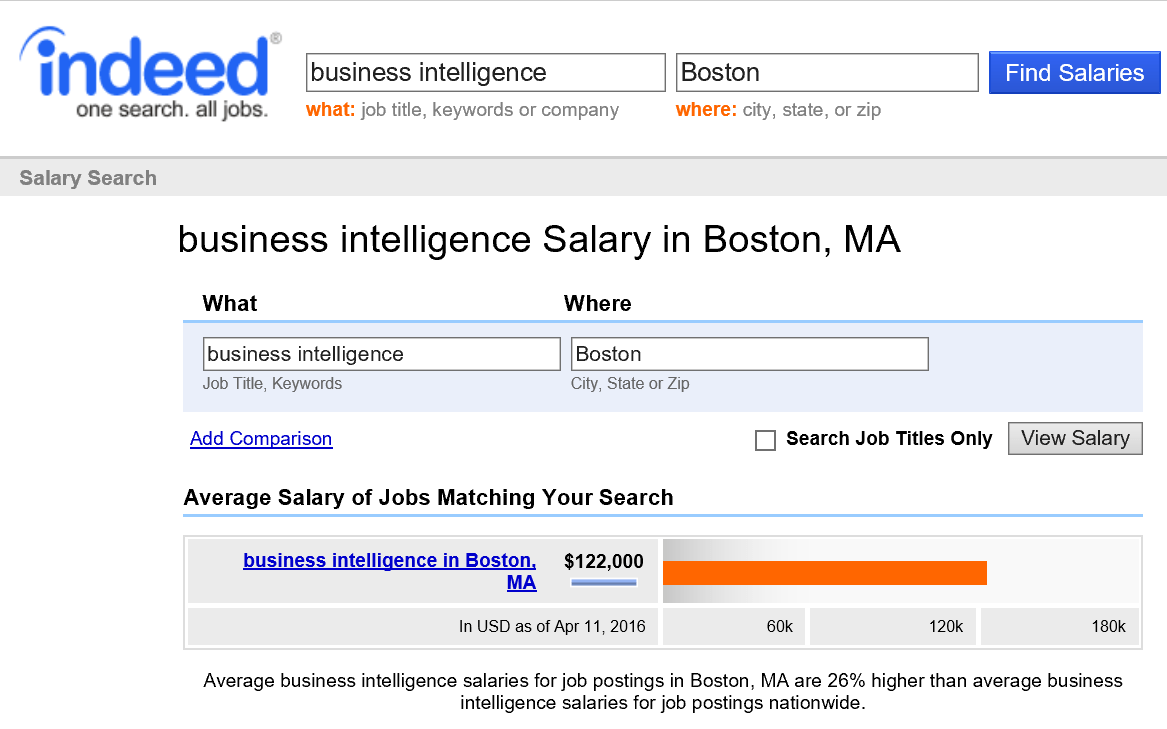
Task: Click the 180k scale label
Action: [x=1108, y=627]
